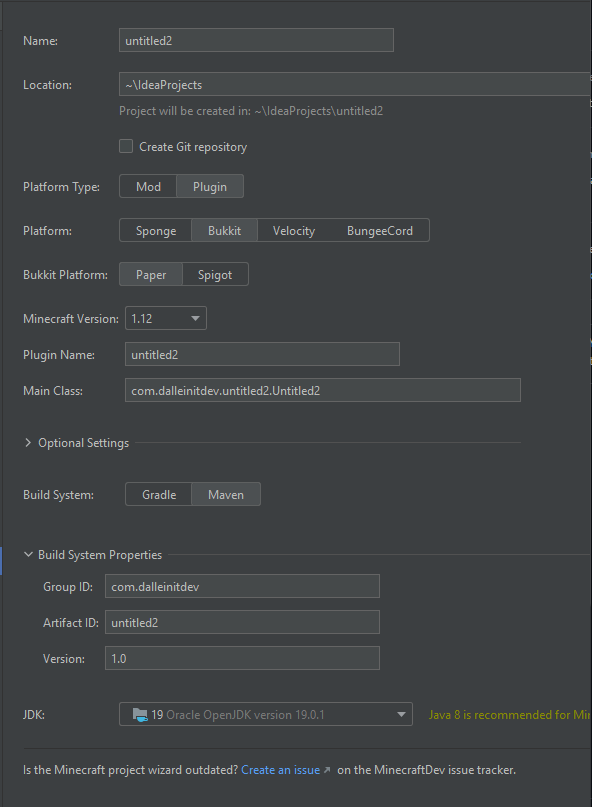Collapse Build System Properties section

click(28, 554)
